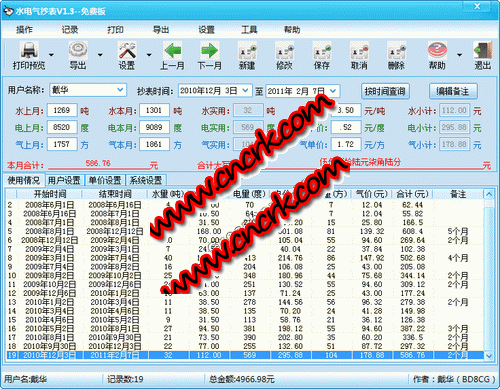The height and width of the screenshot is (389, 500).
Task: Switch to the 使用情况 tab
Action: click(x=24, y=180)
